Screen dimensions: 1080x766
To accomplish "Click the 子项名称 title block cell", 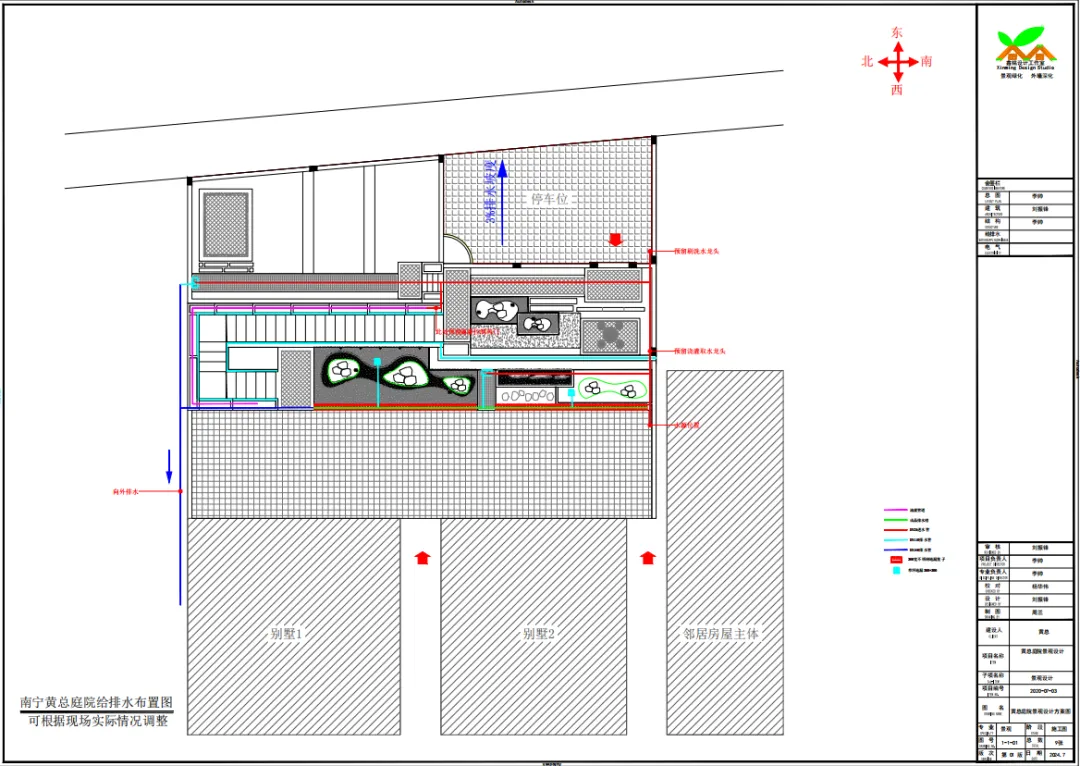I will 993,677.
